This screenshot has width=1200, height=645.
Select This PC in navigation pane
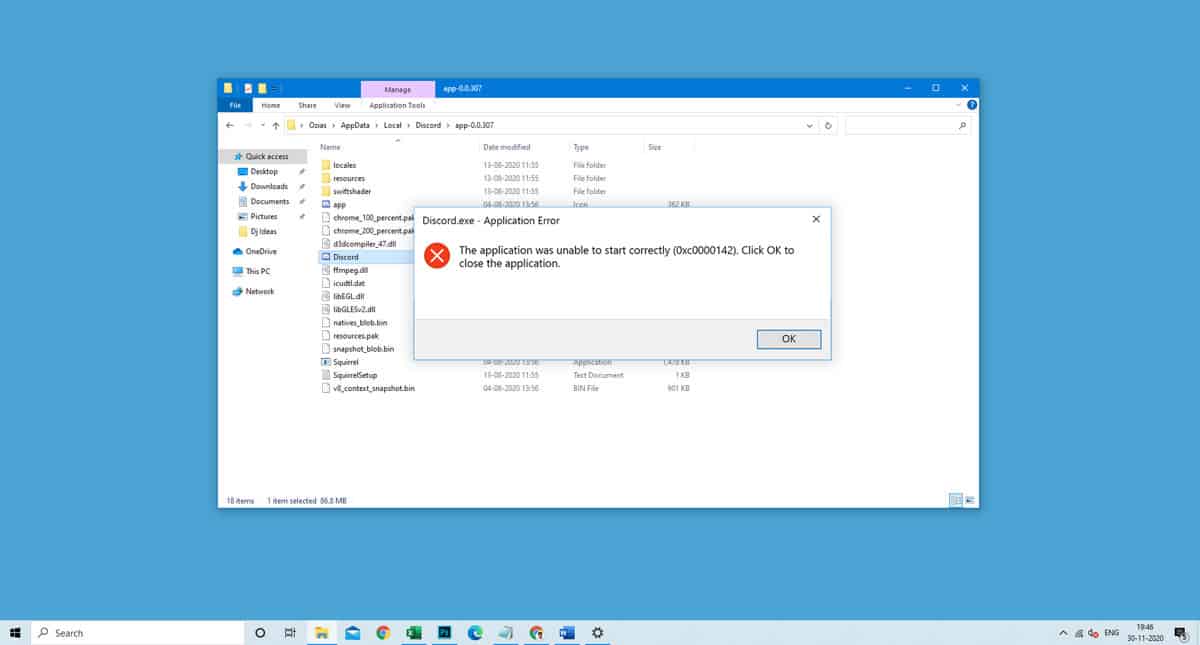point(251,272)
